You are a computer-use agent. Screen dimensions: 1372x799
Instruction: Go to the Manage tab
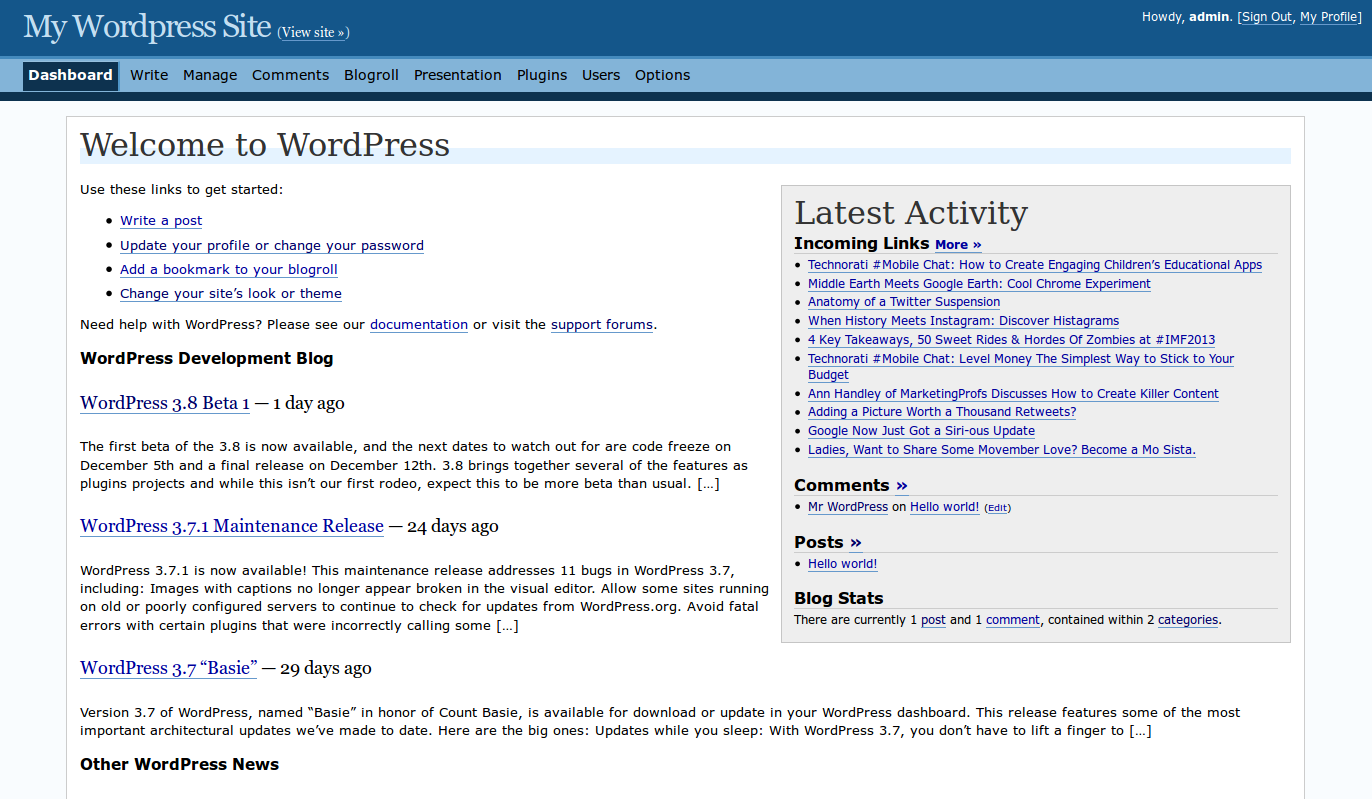coord(210,75)
